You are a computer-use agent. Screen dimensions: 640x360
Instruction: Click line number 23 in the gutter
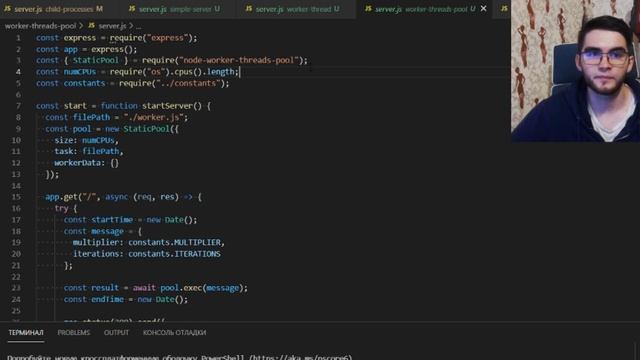click(16, 288)
